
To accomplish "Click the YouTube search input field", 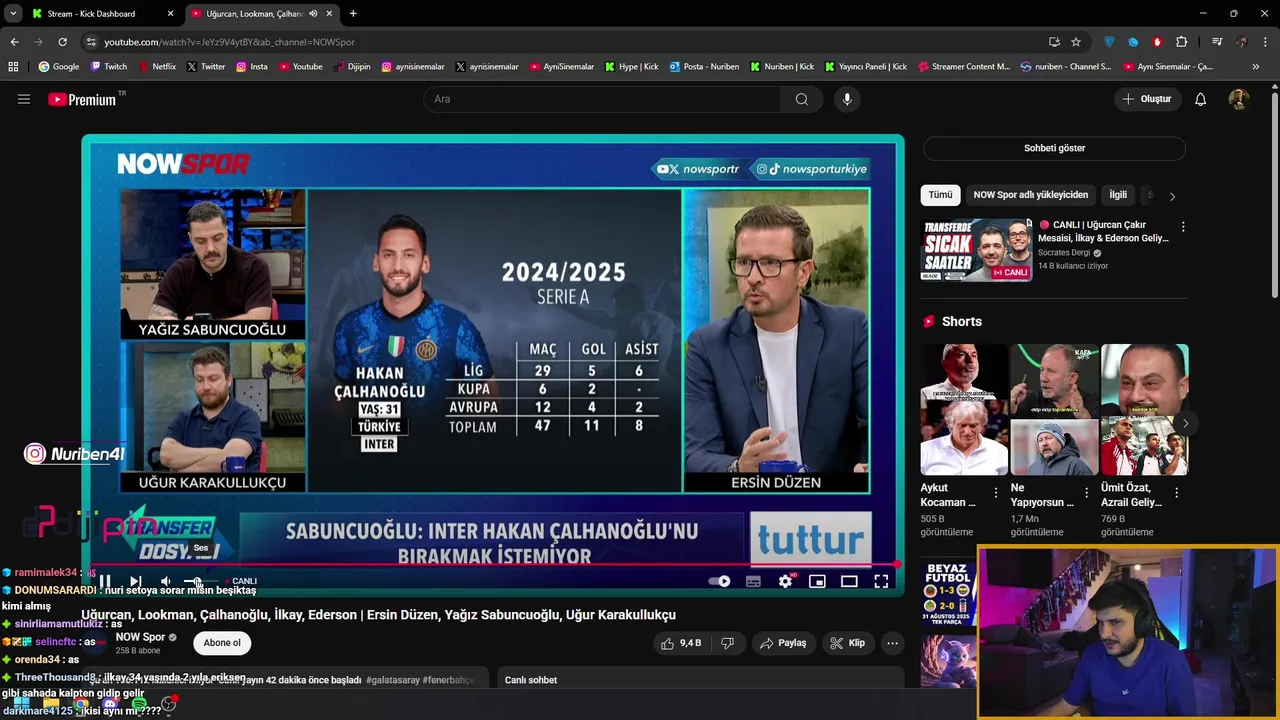I will 602,99.
